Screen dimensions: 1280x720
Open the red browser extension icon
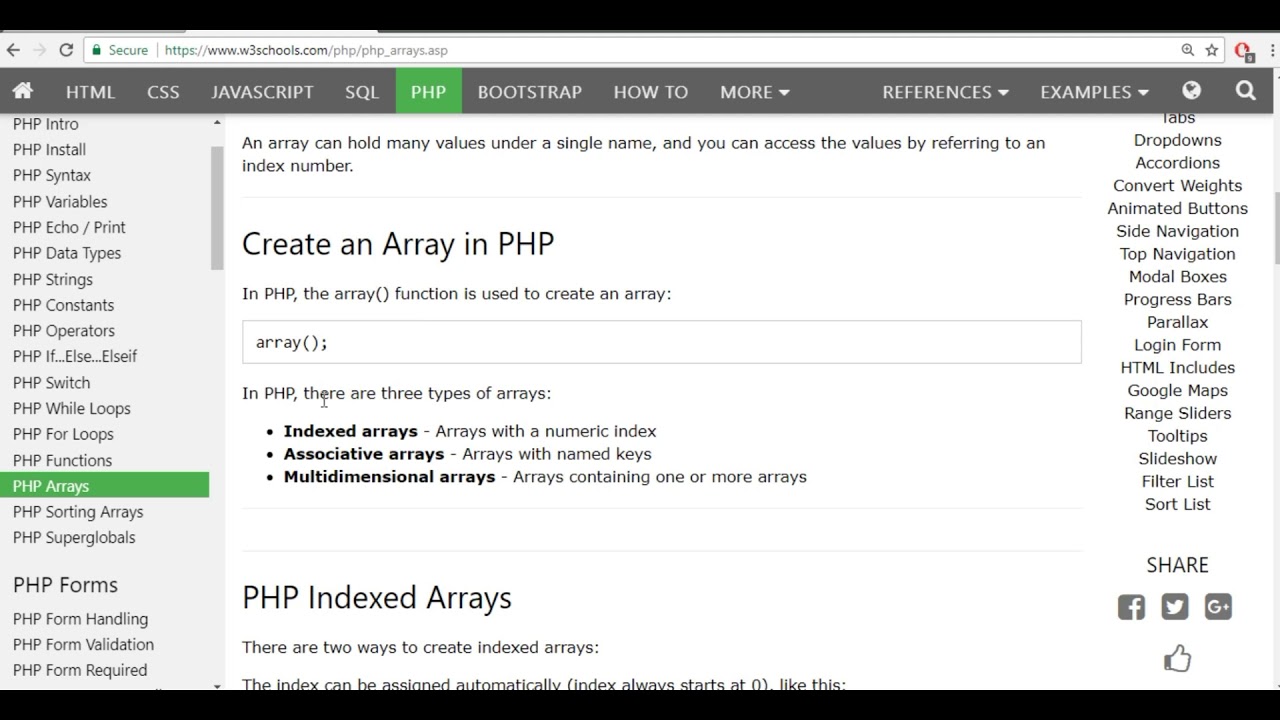pos(1244,51)
